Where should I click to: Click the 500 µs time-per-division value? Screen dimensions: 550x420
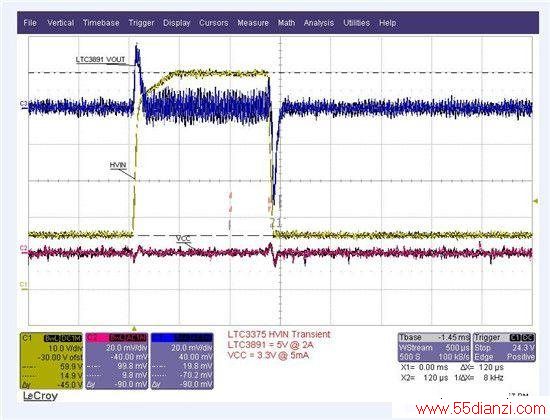(x=457, y=347)
